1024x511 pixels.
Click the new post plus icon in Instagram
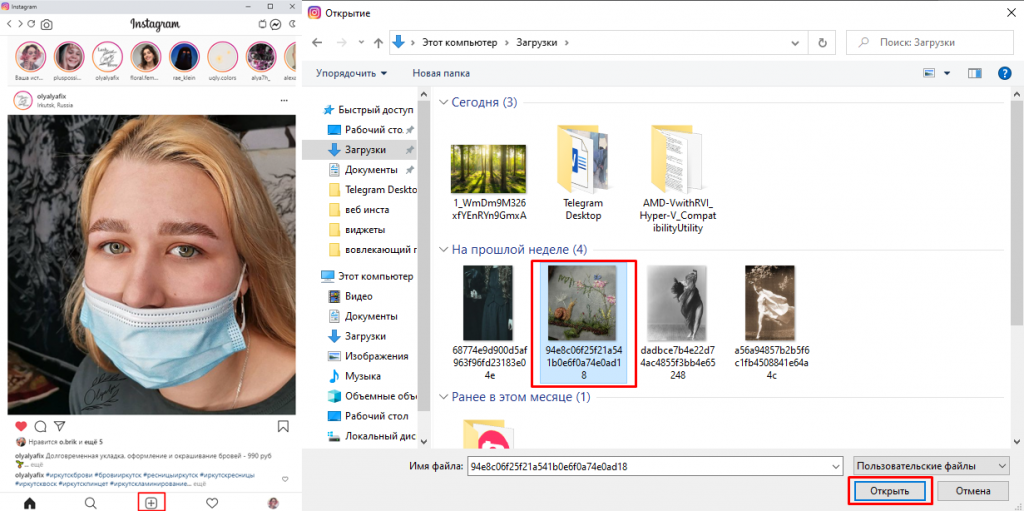tap(151, 503)
